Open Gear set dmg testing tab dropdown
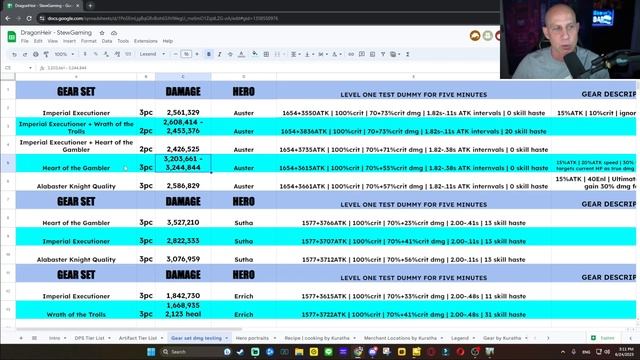Viewport: 640px width, 360px height. pos(227,338)
